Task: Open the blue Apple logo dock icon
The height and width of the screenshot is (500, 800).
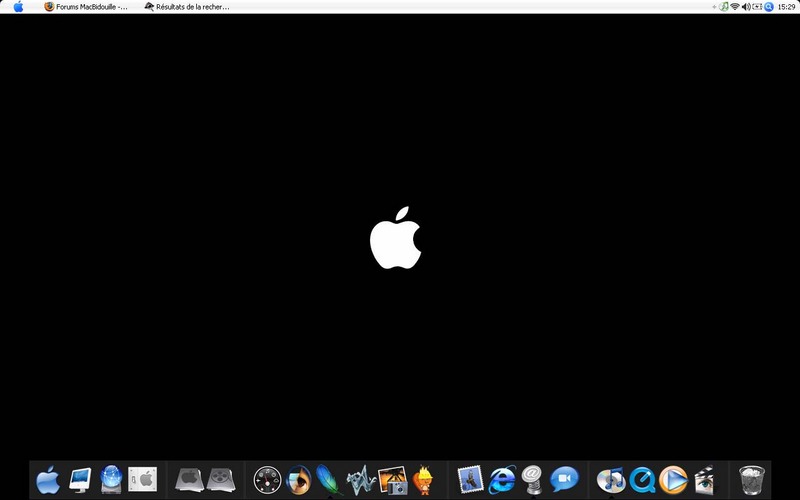Action: pos(48,480)
